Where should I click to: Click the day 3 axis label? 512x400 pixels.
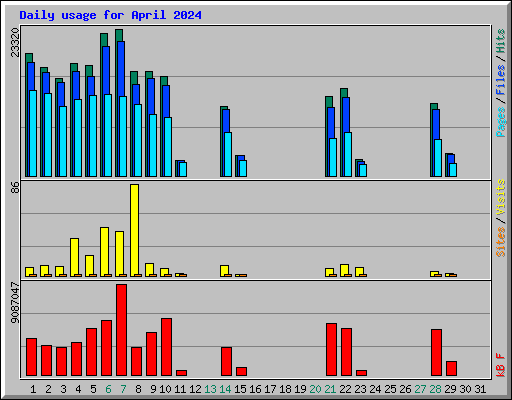click(x=63, y=389)
